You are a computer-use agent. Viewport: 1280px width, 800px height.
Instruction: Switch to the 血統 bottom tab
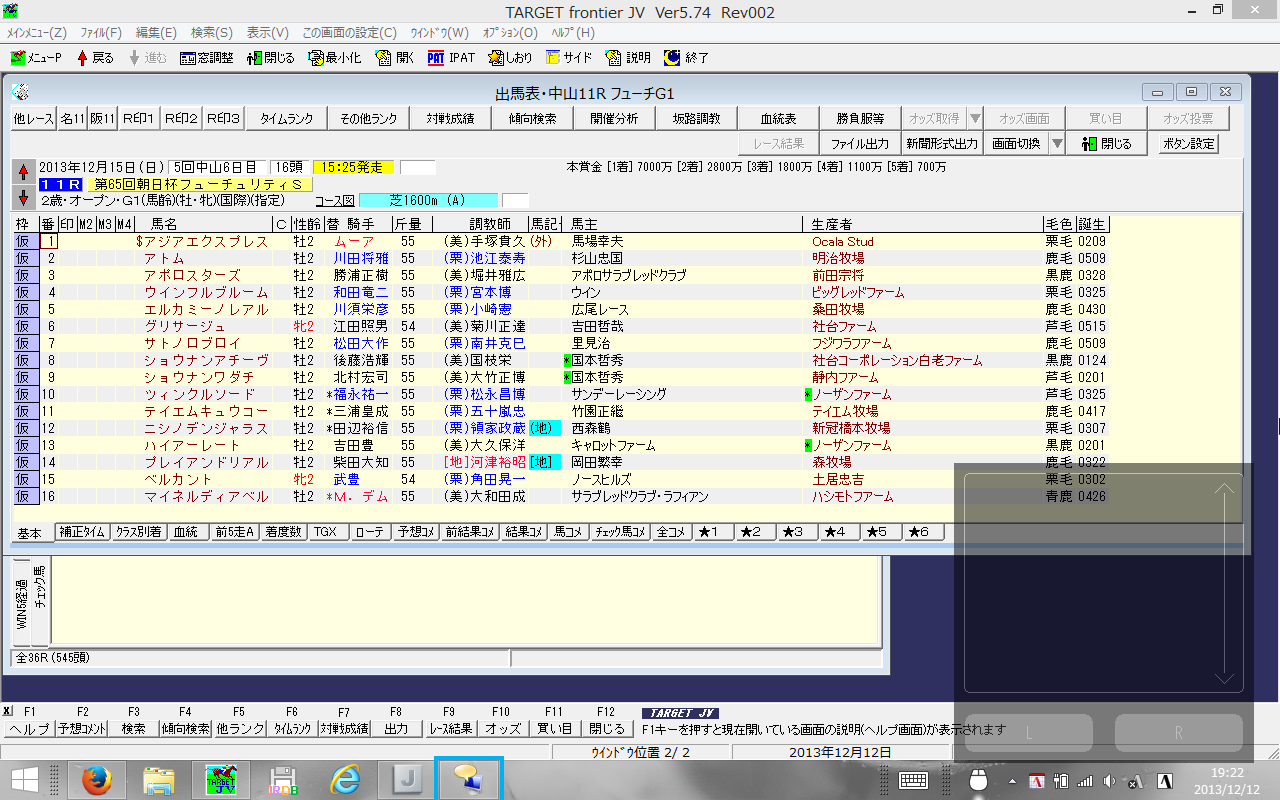(x=186, y=532)
